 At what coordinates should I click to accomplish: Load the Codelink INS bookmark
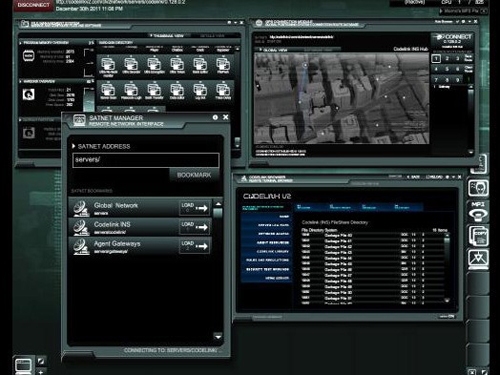tap(195, 227)
